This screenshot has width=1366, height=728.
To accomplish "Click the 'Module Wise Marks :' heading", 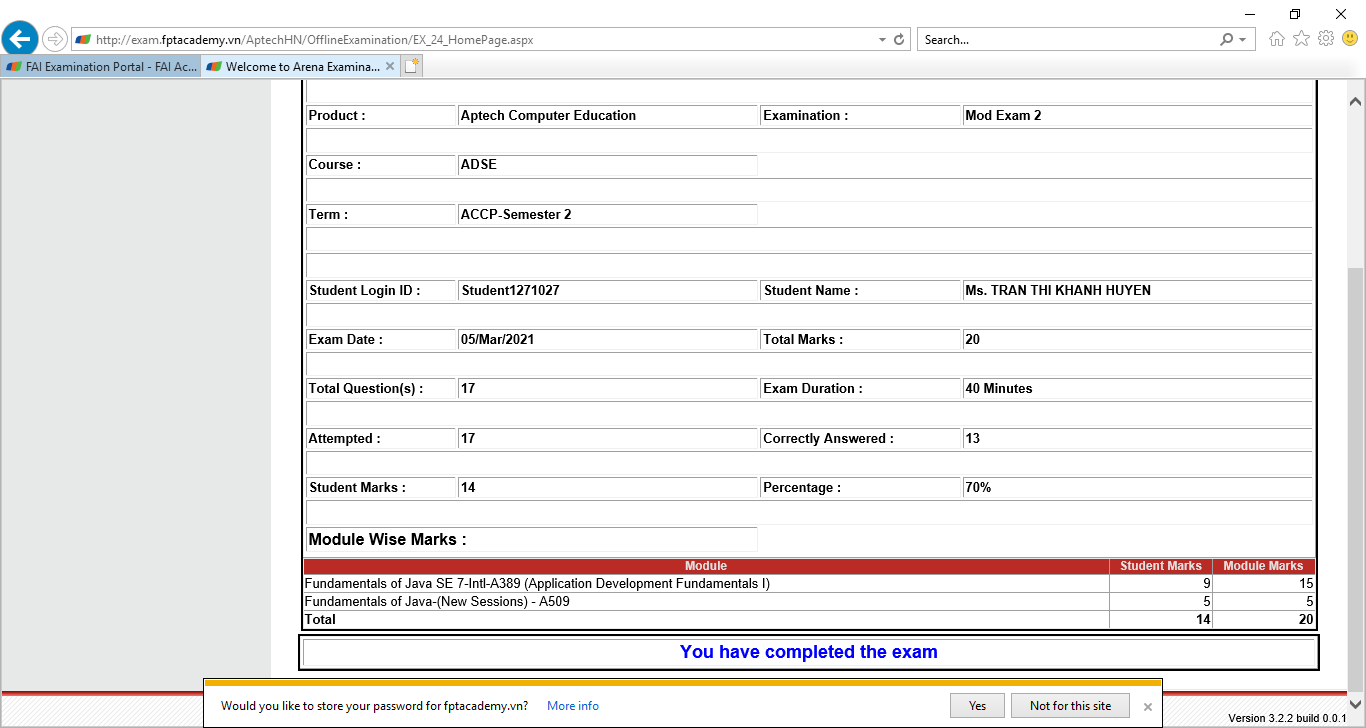I will [387, 539].
